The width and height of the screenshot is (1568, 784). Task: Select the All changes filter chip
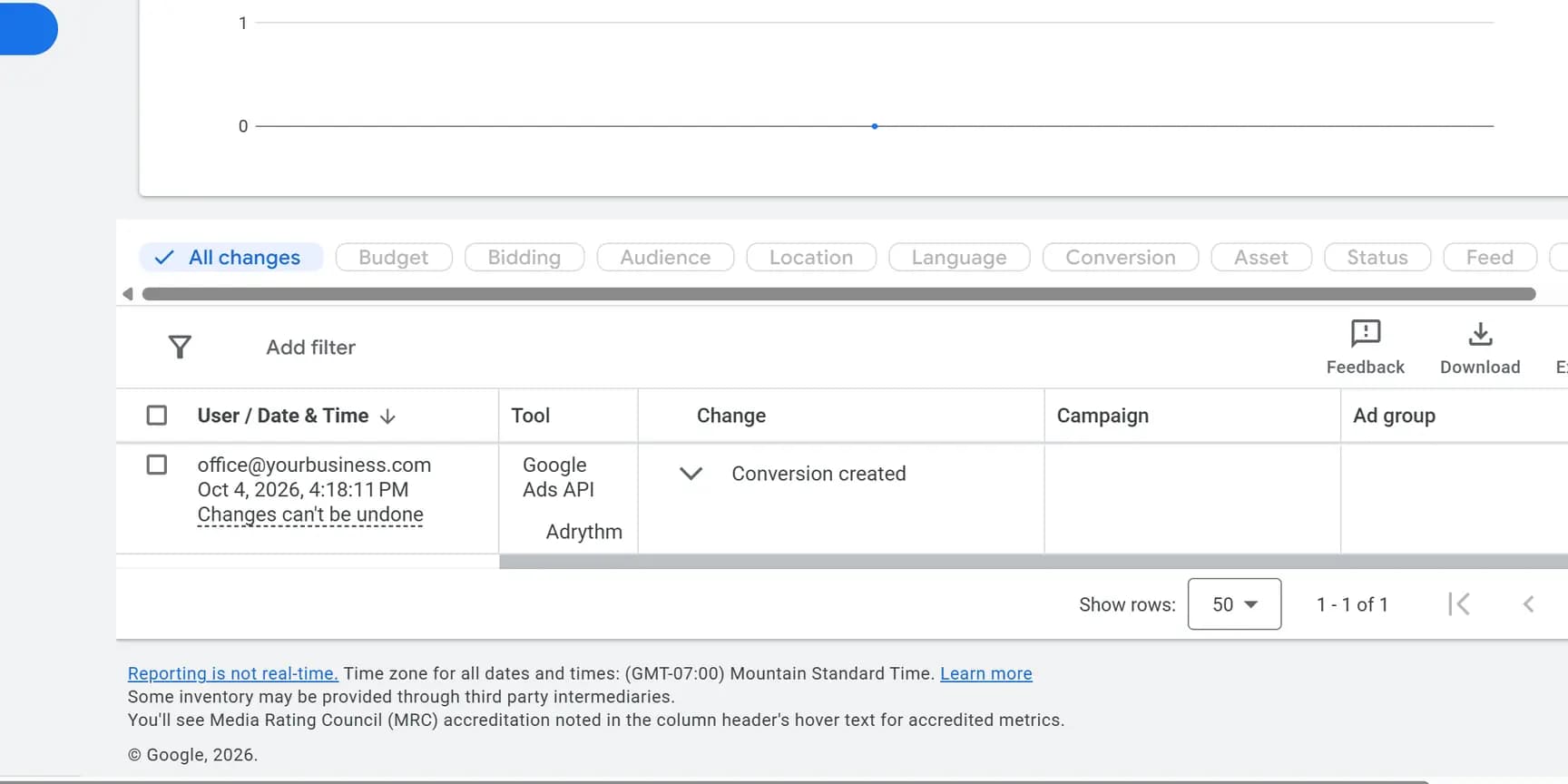(x=231, y=258)
